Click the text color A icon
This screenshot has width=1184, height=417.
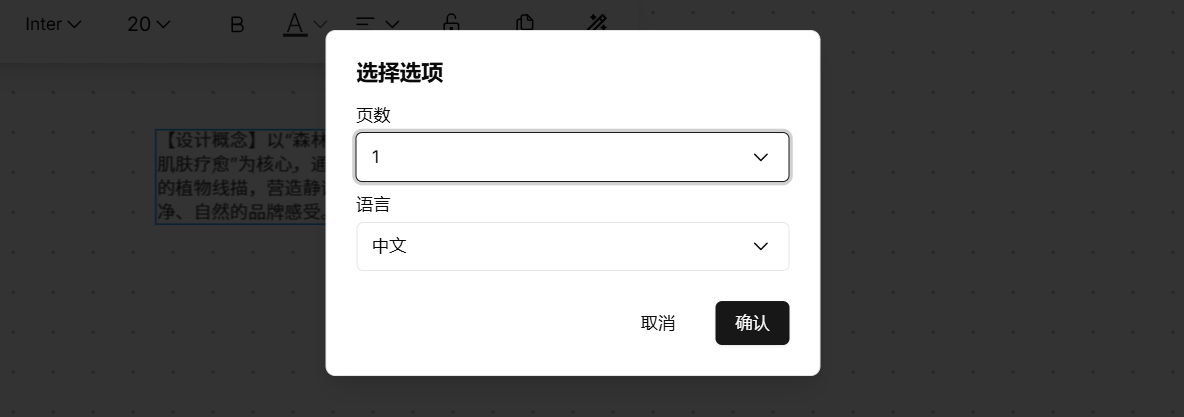click(294, 24)
